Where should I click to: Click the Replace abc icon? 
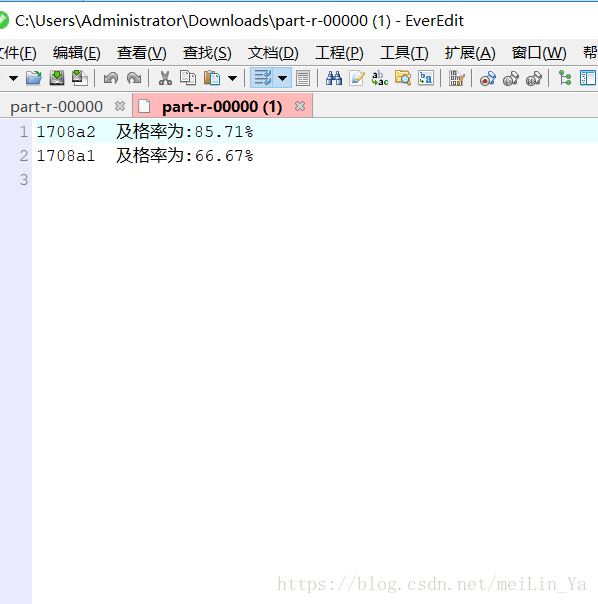(380, 78)
